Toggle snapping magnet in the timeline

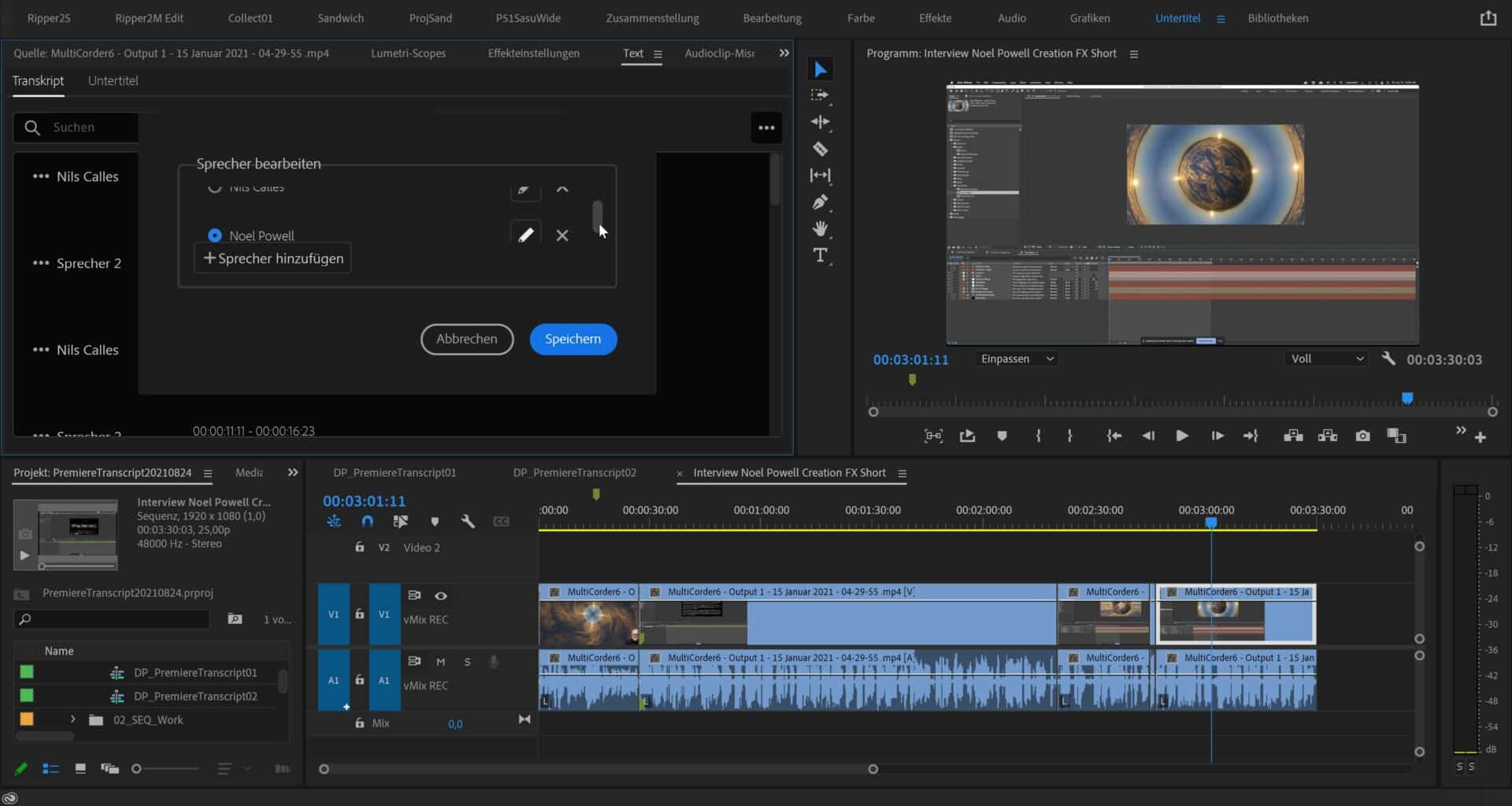coord(367,521)
